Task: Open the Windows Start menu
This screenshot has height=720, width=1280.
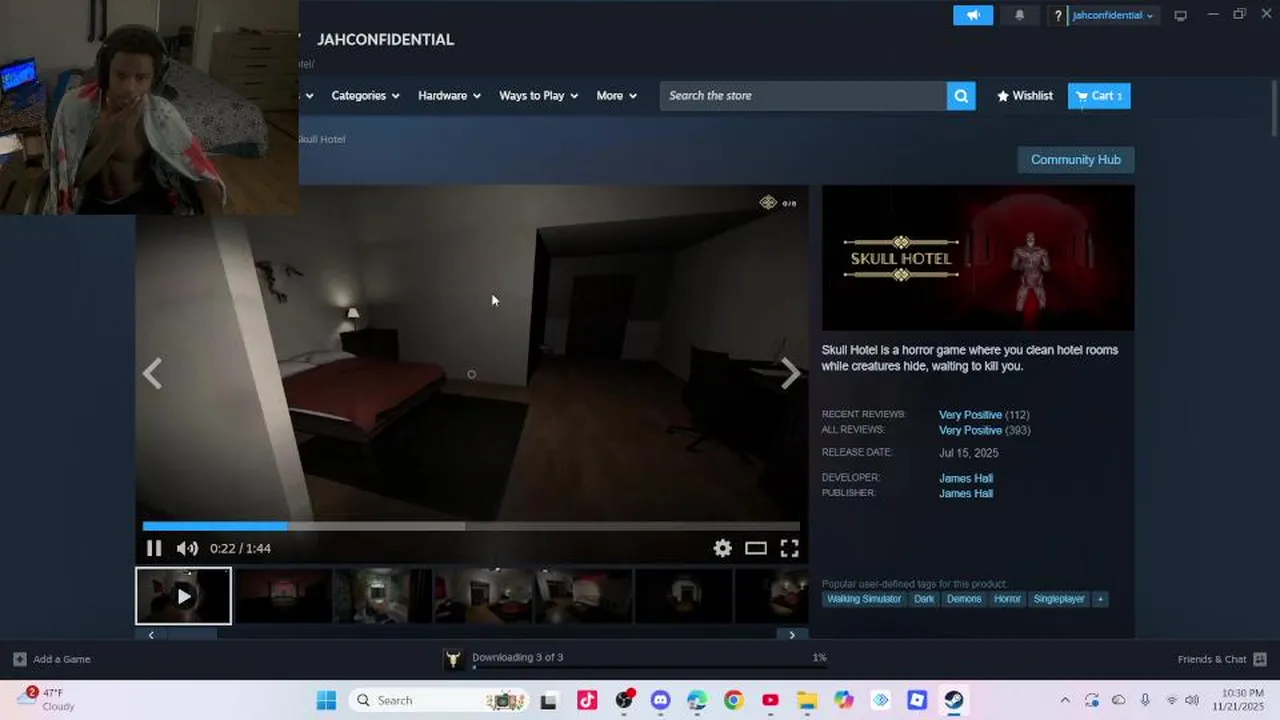Action: (x=326, y=700)
